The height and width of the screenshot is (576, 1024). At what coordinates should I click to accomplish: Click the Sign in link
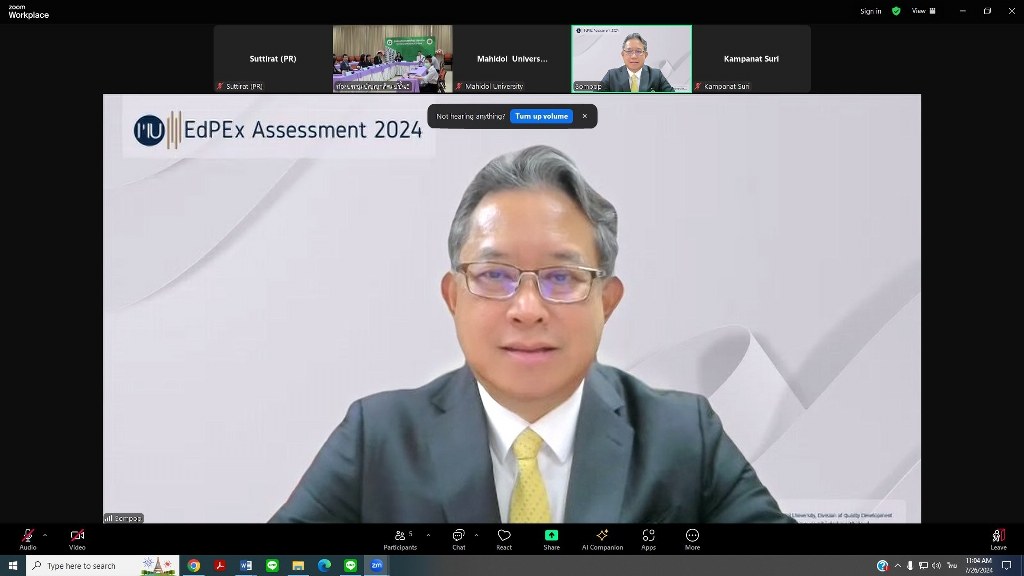point(871,11)
